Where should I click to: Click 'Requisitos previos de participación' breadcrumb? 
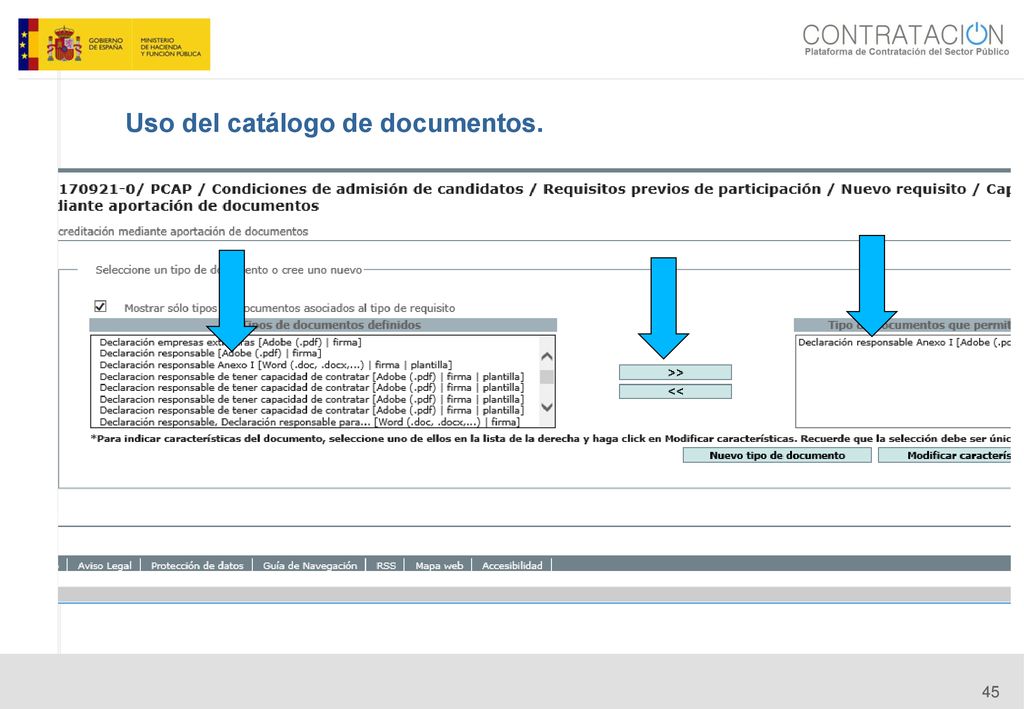[682, 189]
